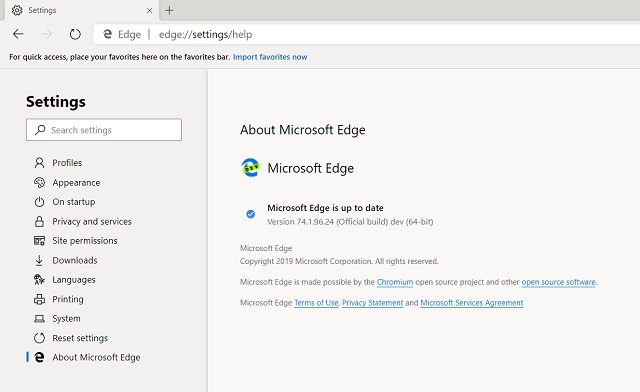The width and height of the screenshot is (640, 392).
Task: Click the magnifier icon in search box
Action: [40, 130]
